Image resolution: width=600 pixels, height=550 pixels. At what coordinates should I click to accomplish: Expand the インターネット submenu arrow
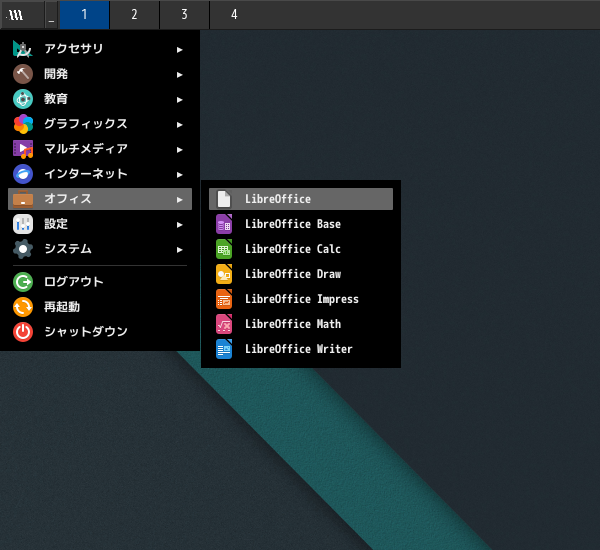[180, 174]
